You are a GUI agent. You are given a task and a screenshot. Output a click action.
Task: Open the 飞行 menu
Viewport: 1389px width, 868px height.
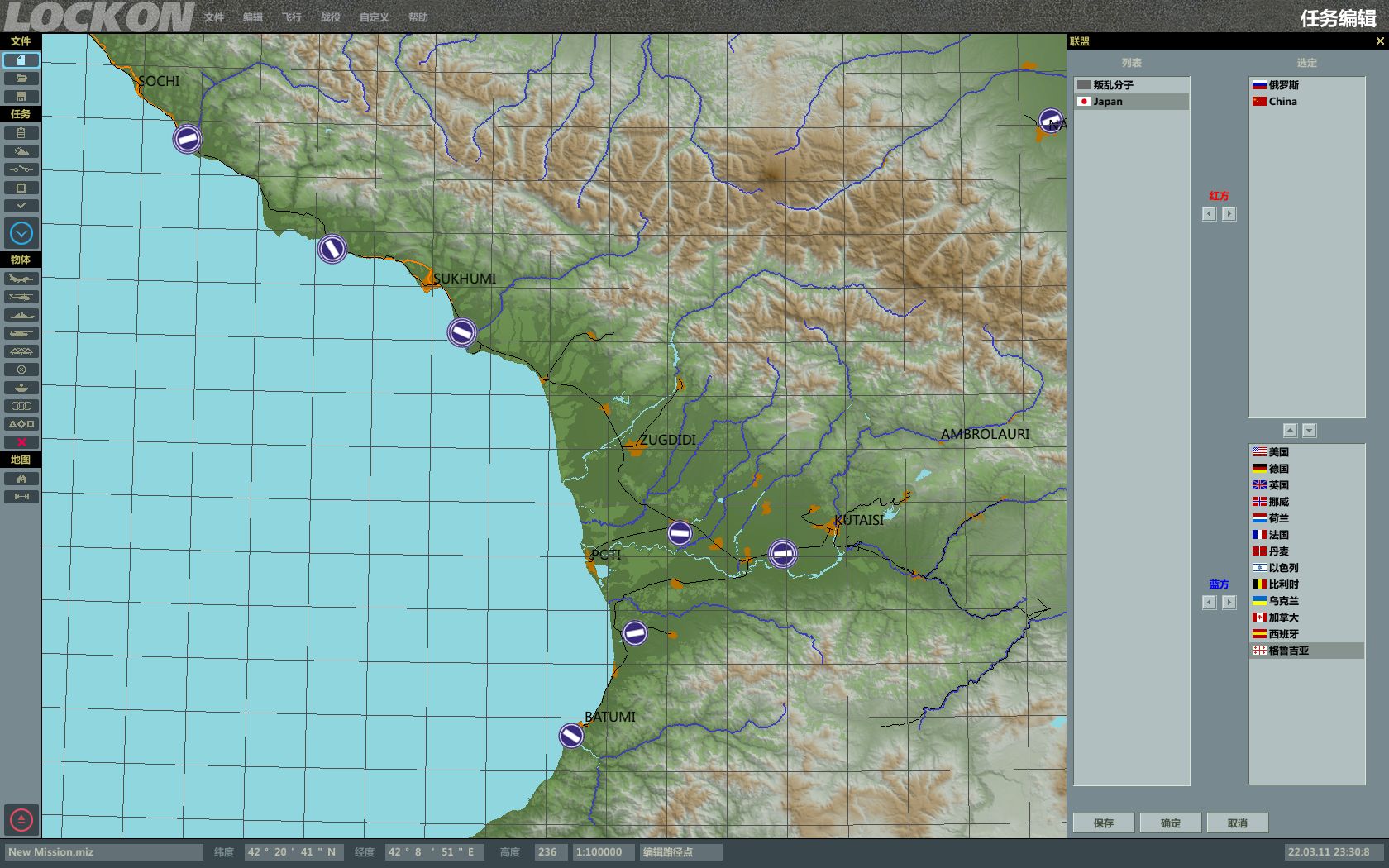[292, 17]
